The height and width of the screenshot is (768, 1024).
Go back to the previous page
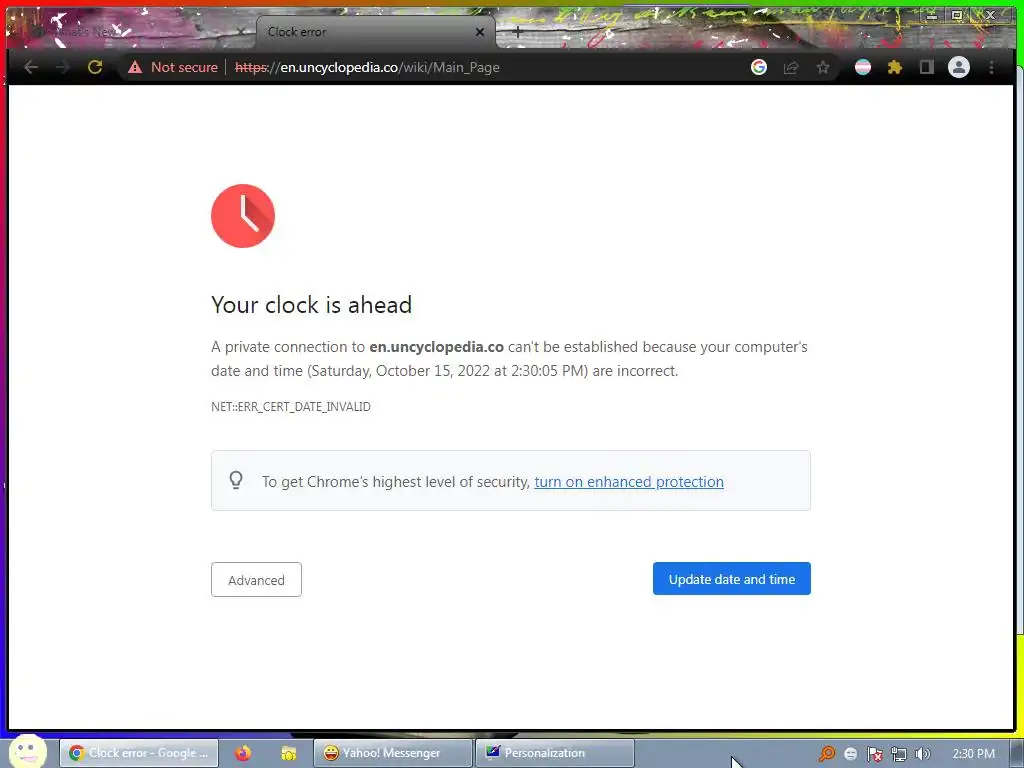[x=31, y=67]
